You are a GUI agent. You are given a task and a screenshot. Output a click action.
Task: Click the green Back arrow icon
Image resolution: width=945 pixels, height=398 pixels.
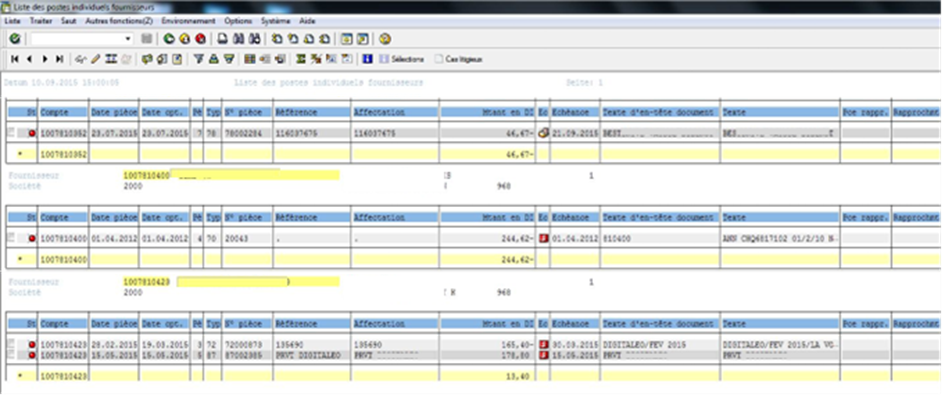coord(169,39)
